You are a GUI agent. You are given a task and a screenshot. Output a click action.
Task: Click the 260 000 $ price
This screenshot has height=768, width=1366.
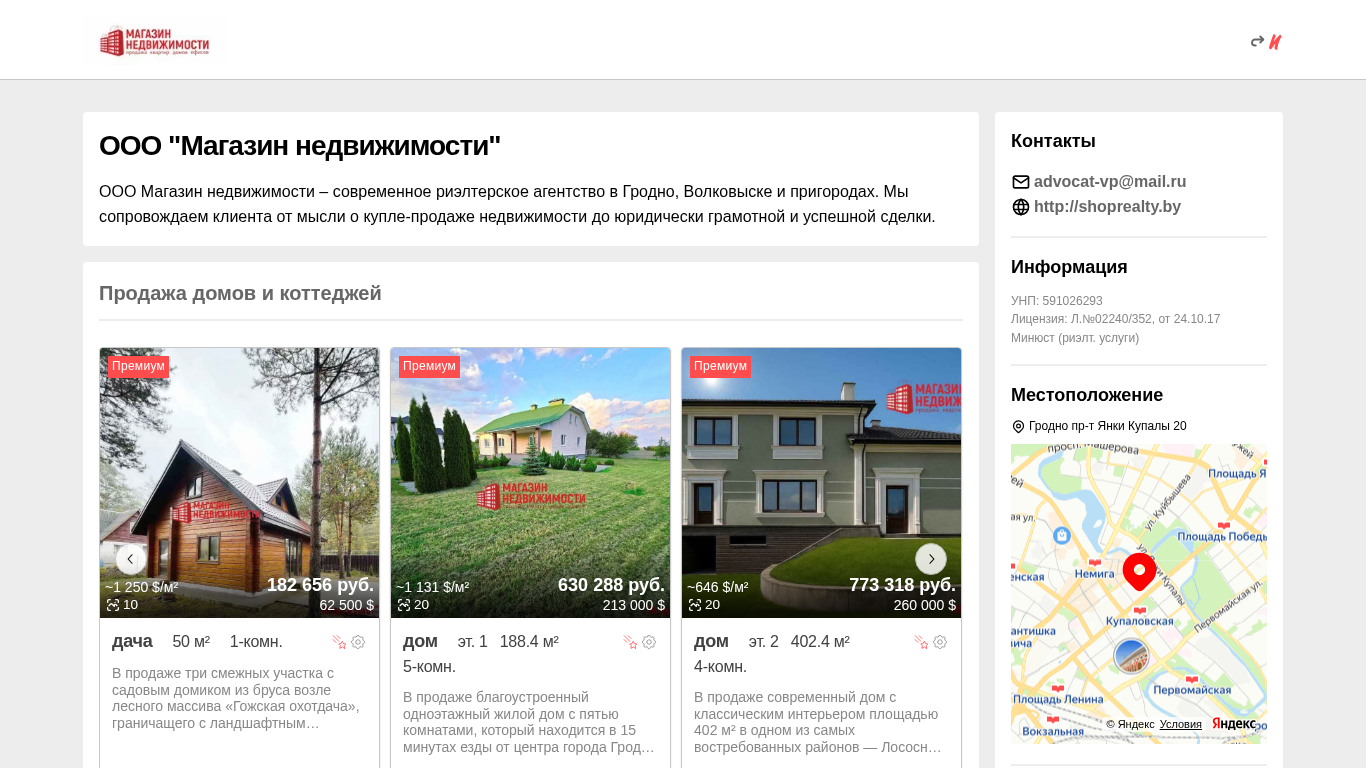[924, 605]
